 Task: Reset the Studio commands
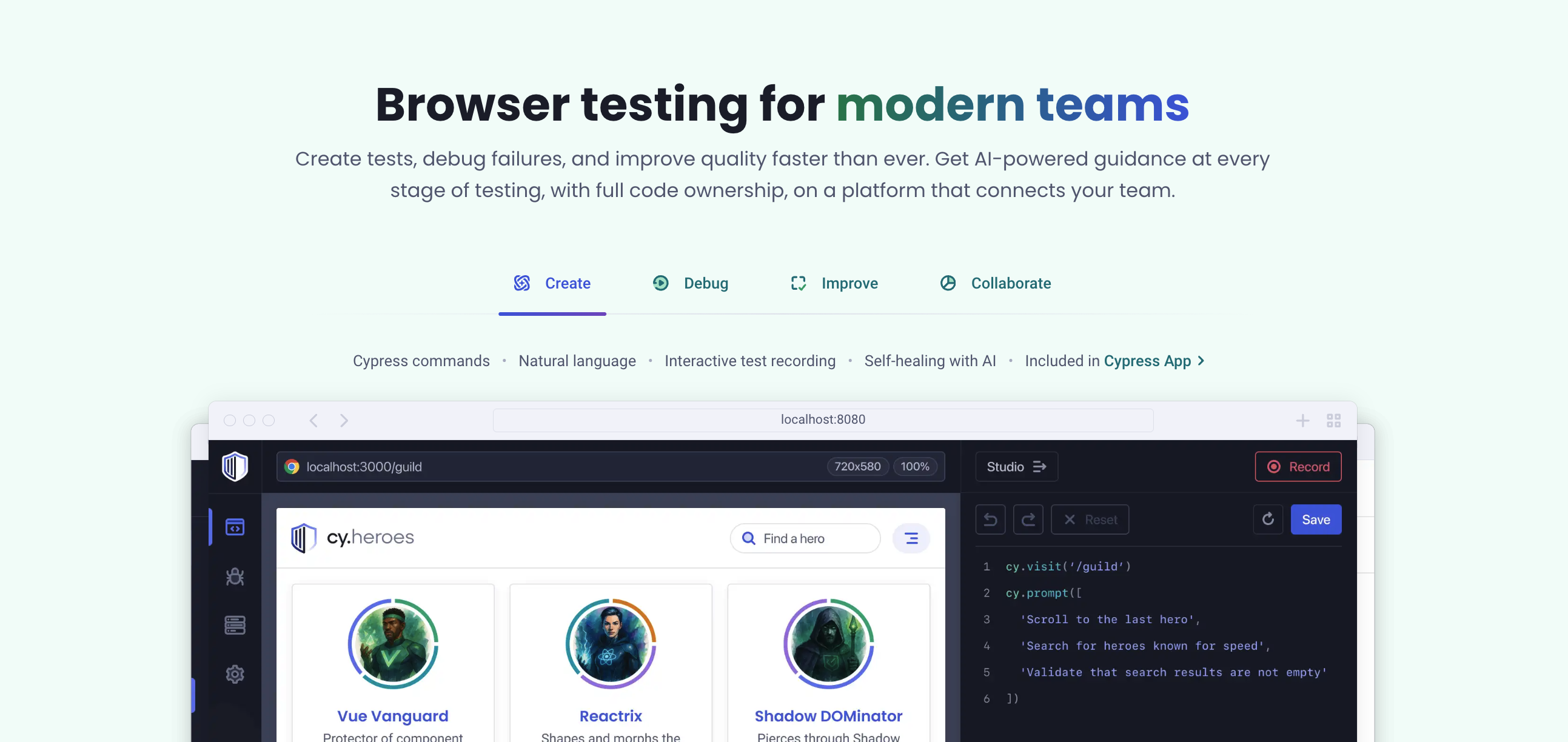tap(1090, 520)
